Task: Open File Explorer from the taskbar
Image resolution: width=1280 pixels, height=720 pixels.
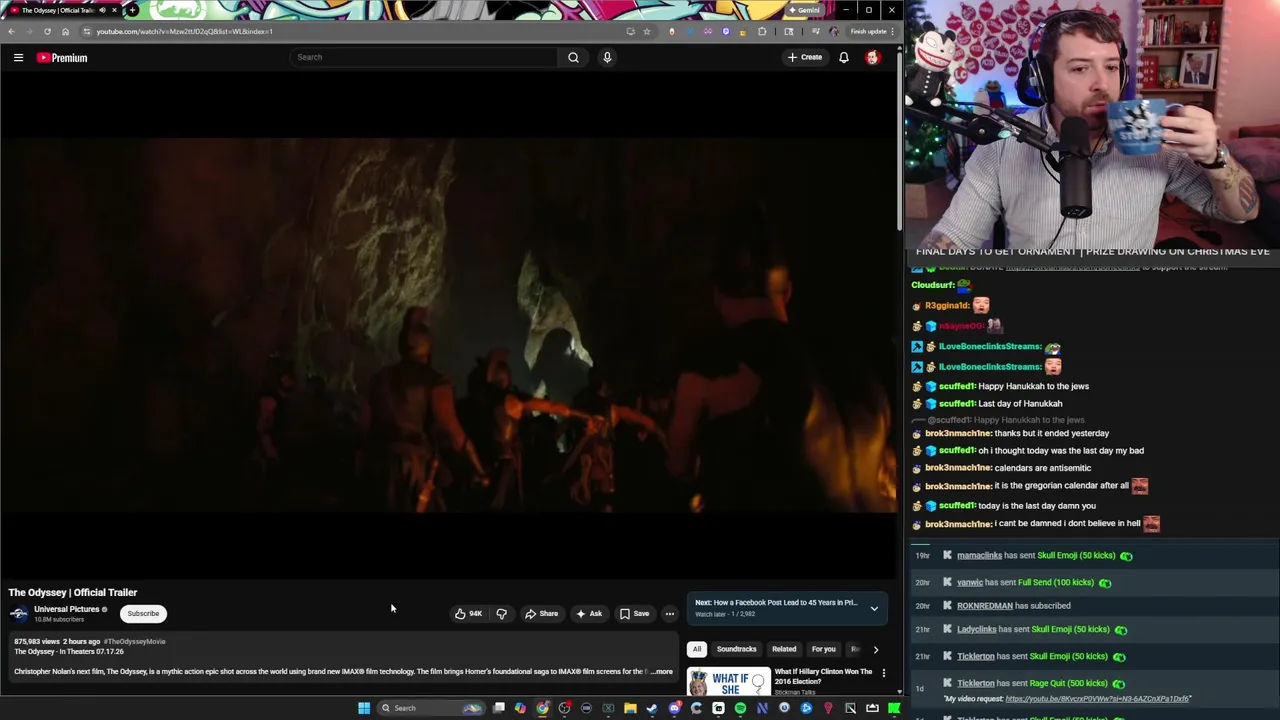Action: pyautogui.click(x=630, y=708)
